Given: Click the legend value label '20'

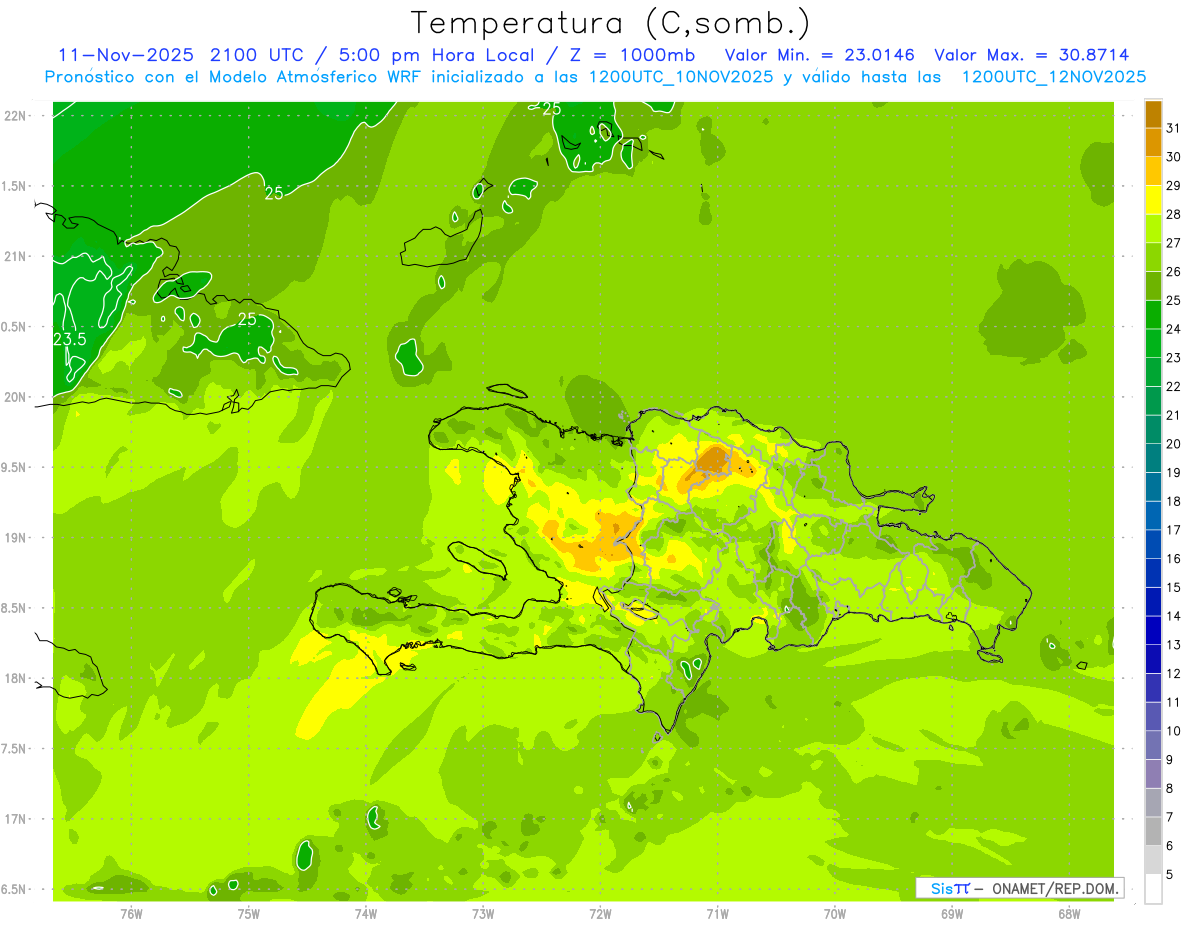Looking at the screenshot, I should 1173,444.
